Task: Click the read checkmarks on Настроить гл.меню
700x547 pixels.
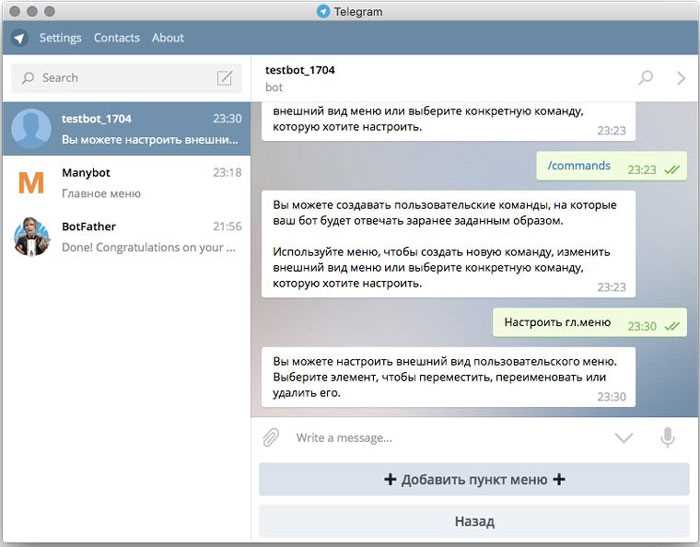Action: point(672,326)
